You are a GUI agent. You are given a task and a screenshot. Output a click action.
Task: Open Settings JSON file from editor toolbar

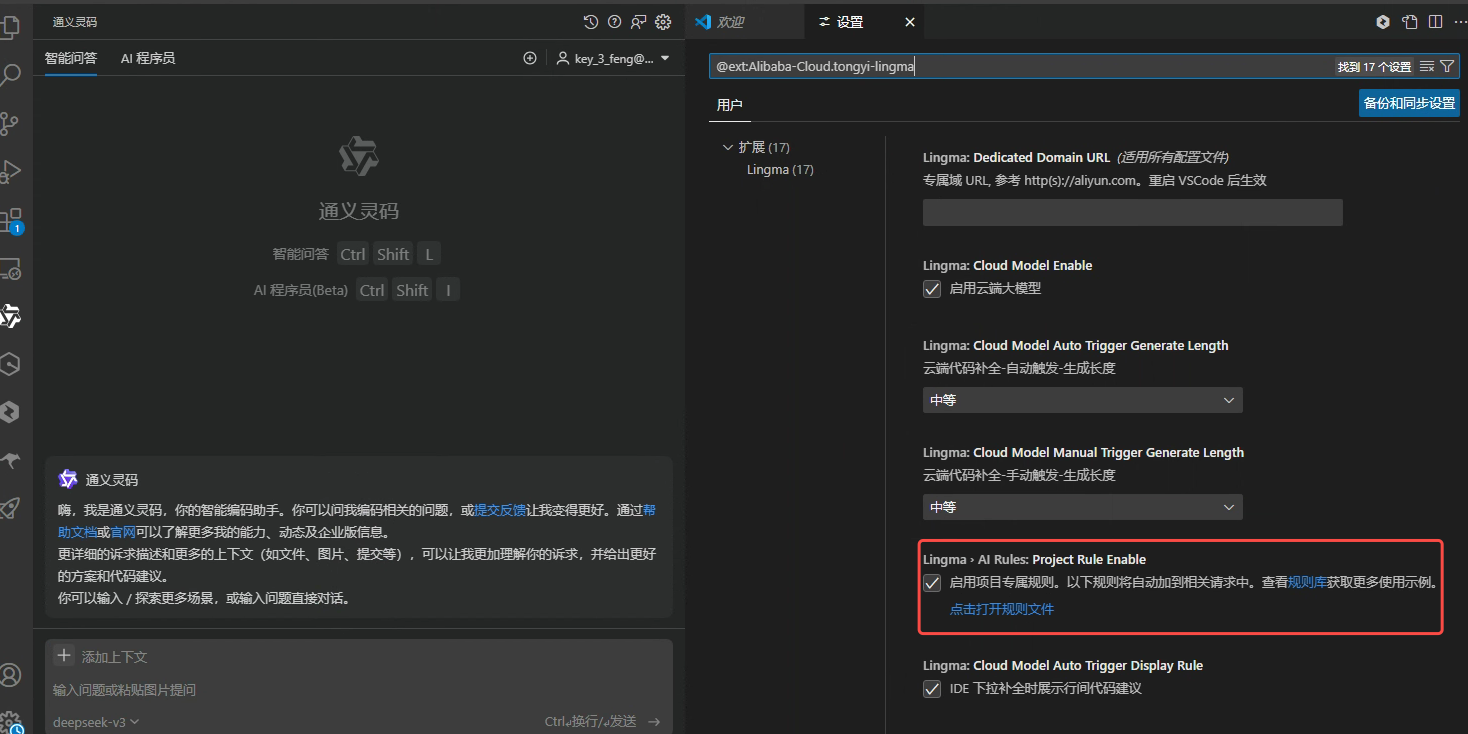pos(1410,22)
